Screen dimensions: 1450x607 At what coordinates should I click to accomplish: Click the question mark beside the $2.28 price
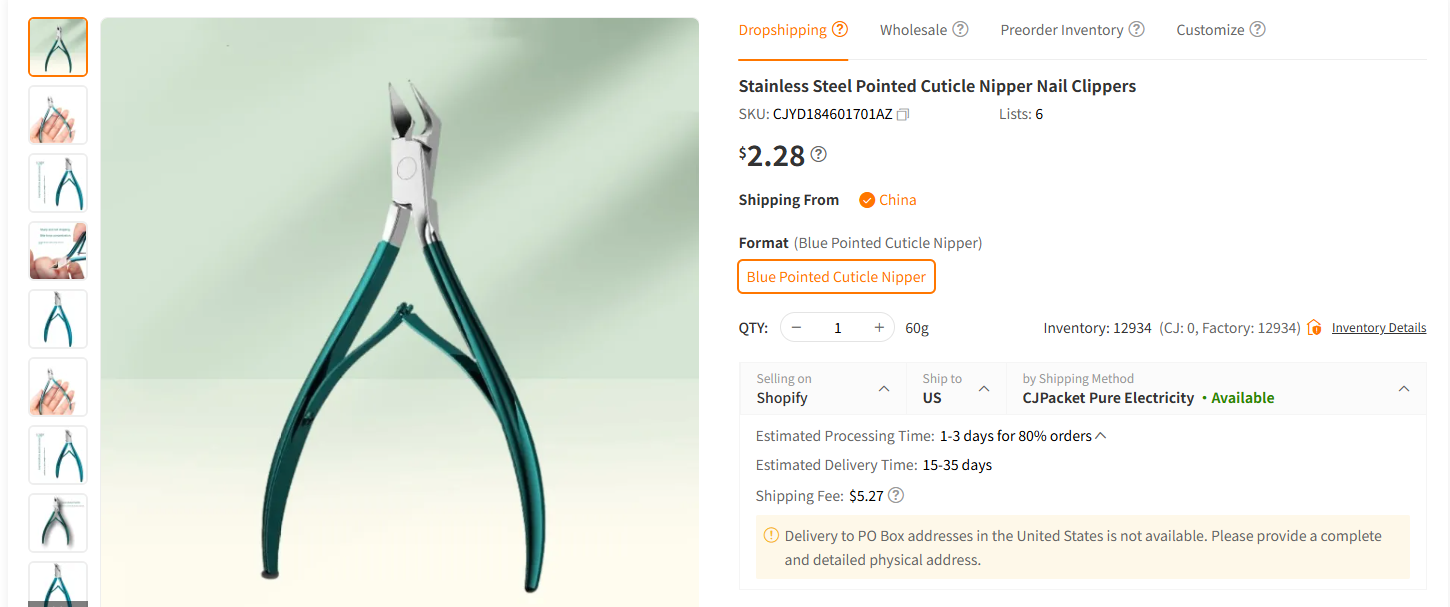[818, 152]
